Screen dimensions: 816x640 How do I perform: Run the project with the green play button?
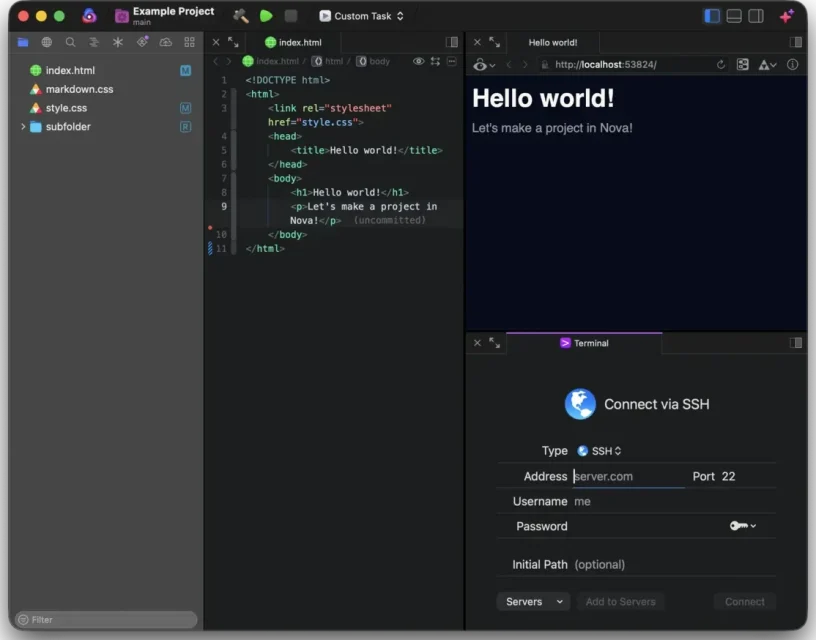pos(266,16)
